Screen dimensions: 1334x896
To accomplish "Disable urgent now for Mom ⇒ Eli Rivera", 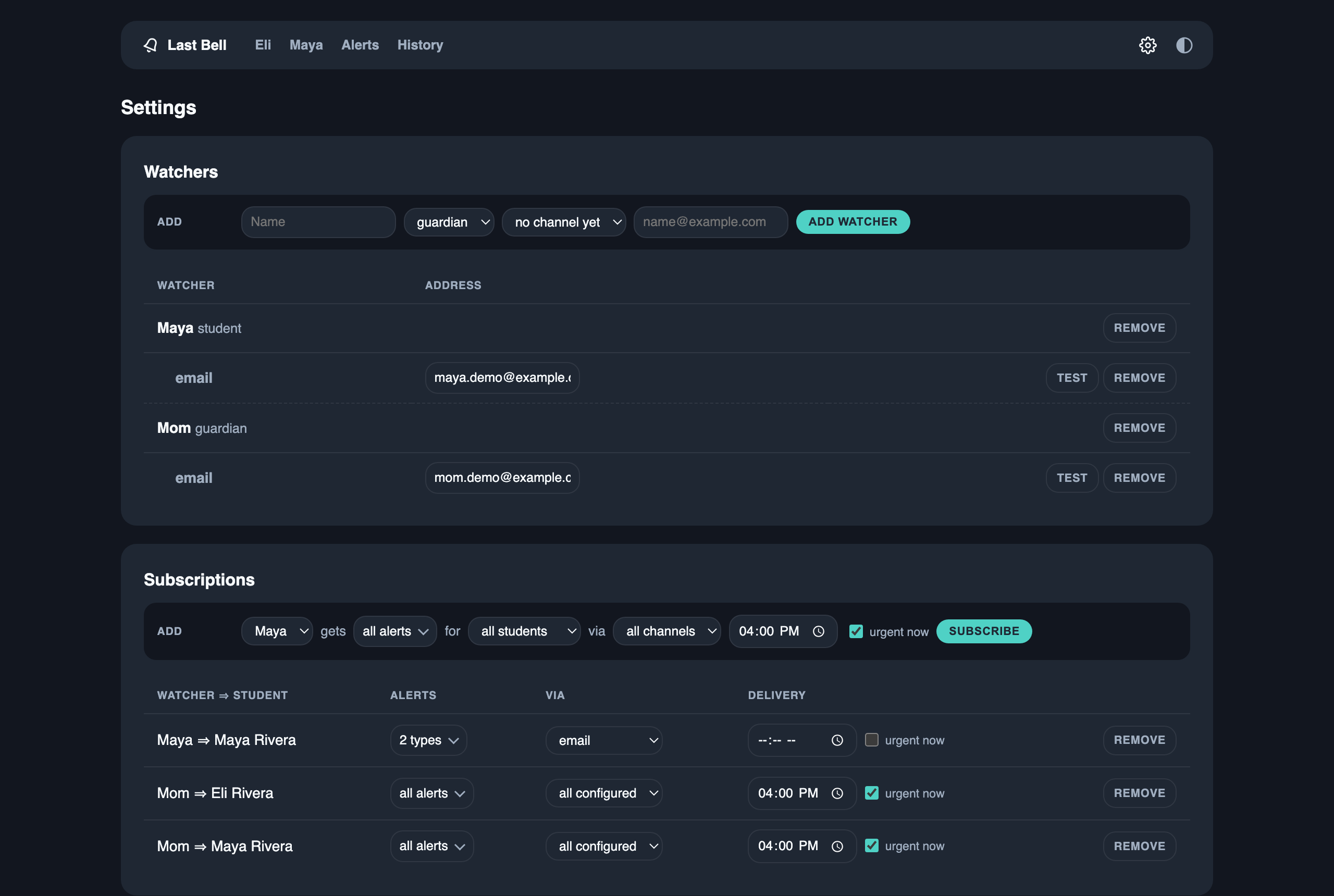I will (872, 793).
